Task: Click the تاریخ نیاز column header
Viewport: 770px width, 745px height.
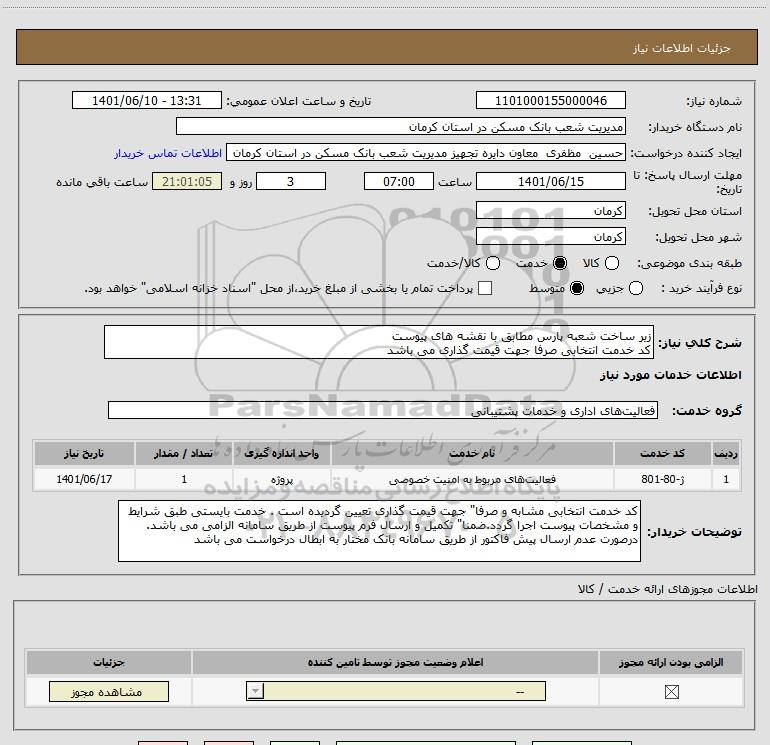Action: pos(84,453)
